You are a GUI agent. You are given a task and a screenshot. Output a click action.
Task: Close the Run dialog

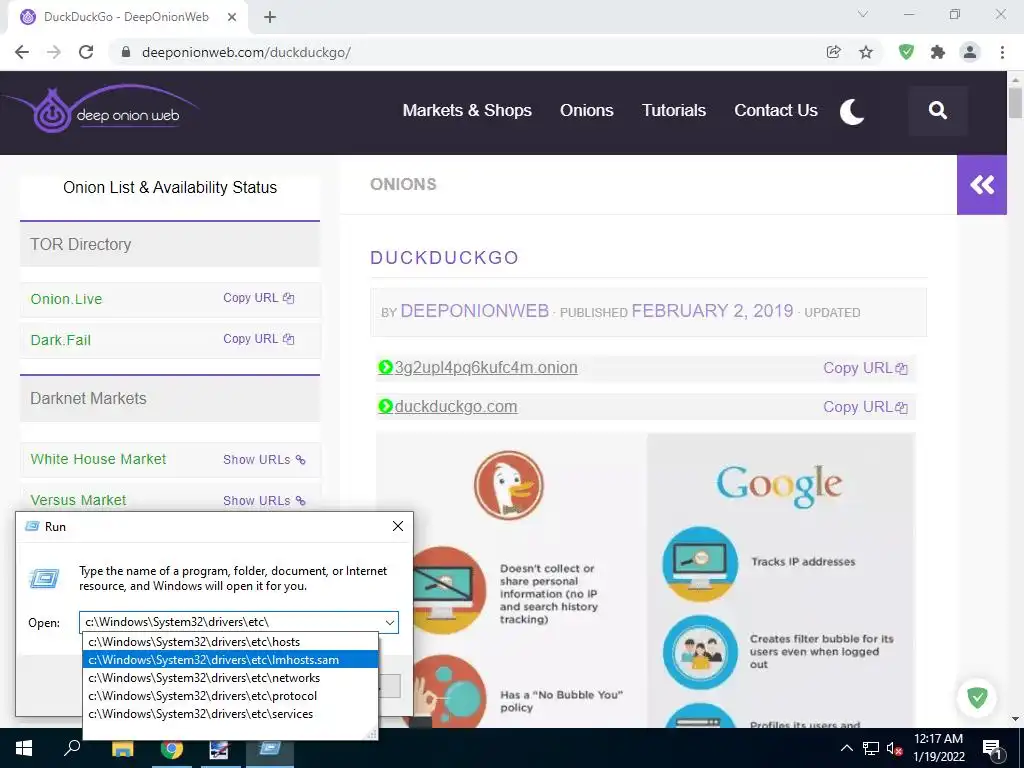click(398, 526)
